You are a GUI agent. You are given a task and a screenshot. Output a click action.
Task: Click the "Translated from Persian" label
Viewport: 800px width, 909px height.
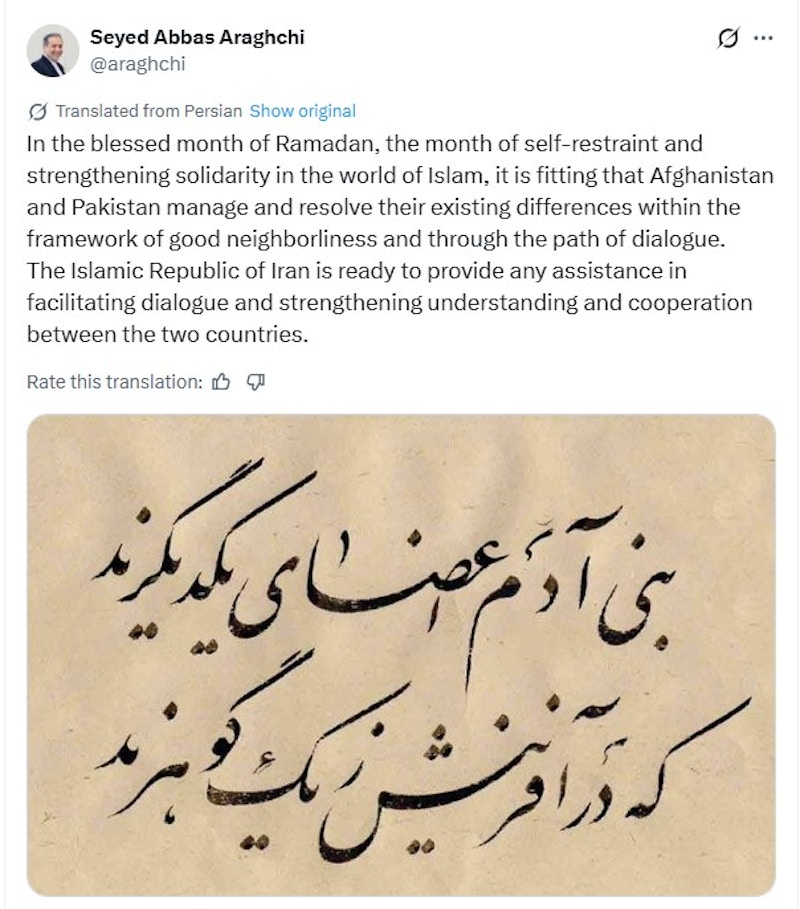(150, 111)
